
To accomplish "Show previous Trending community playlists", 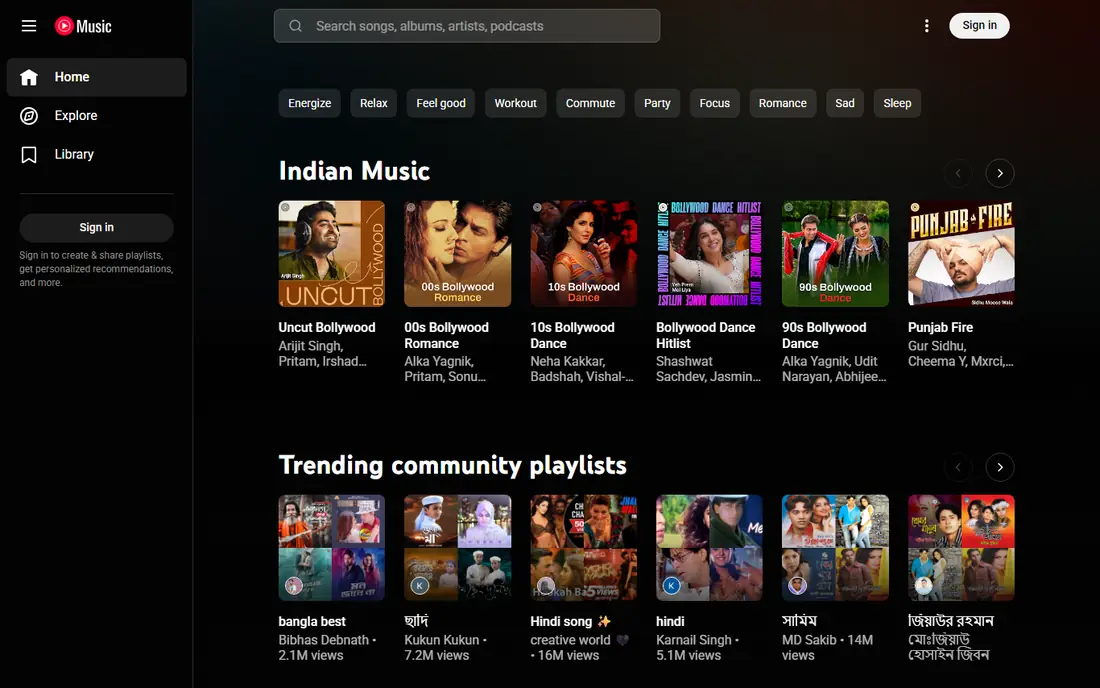I will [958, 467].
